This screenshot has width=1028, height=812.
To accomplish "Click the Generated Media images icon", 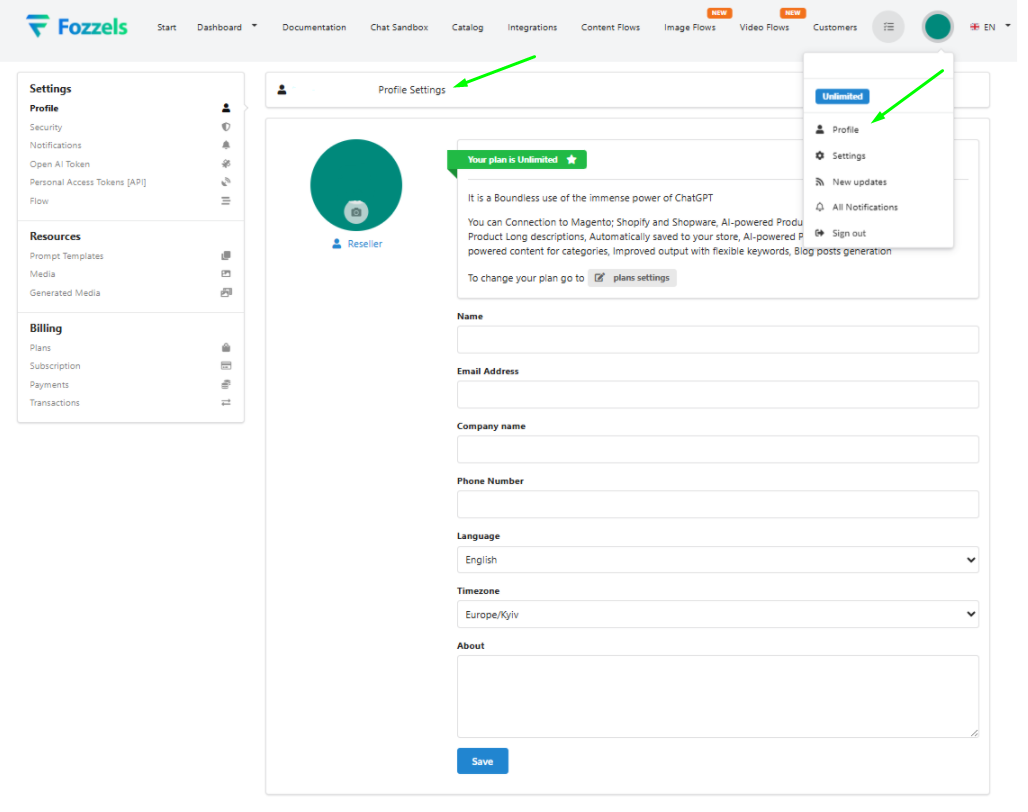I will point(226,293).
